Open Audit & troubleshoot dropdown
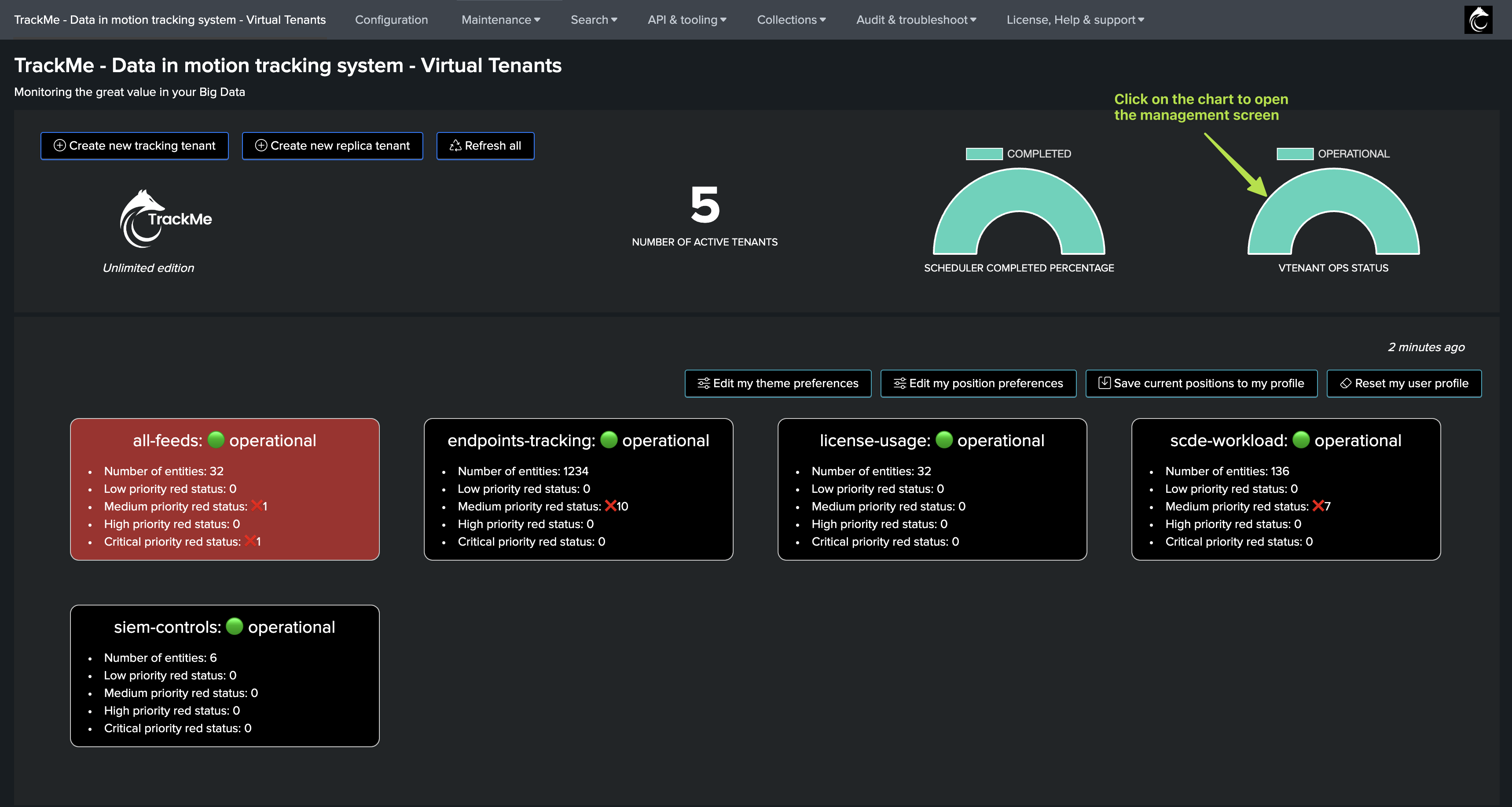This screenshot has width=1512, height=807. [916, 20]
